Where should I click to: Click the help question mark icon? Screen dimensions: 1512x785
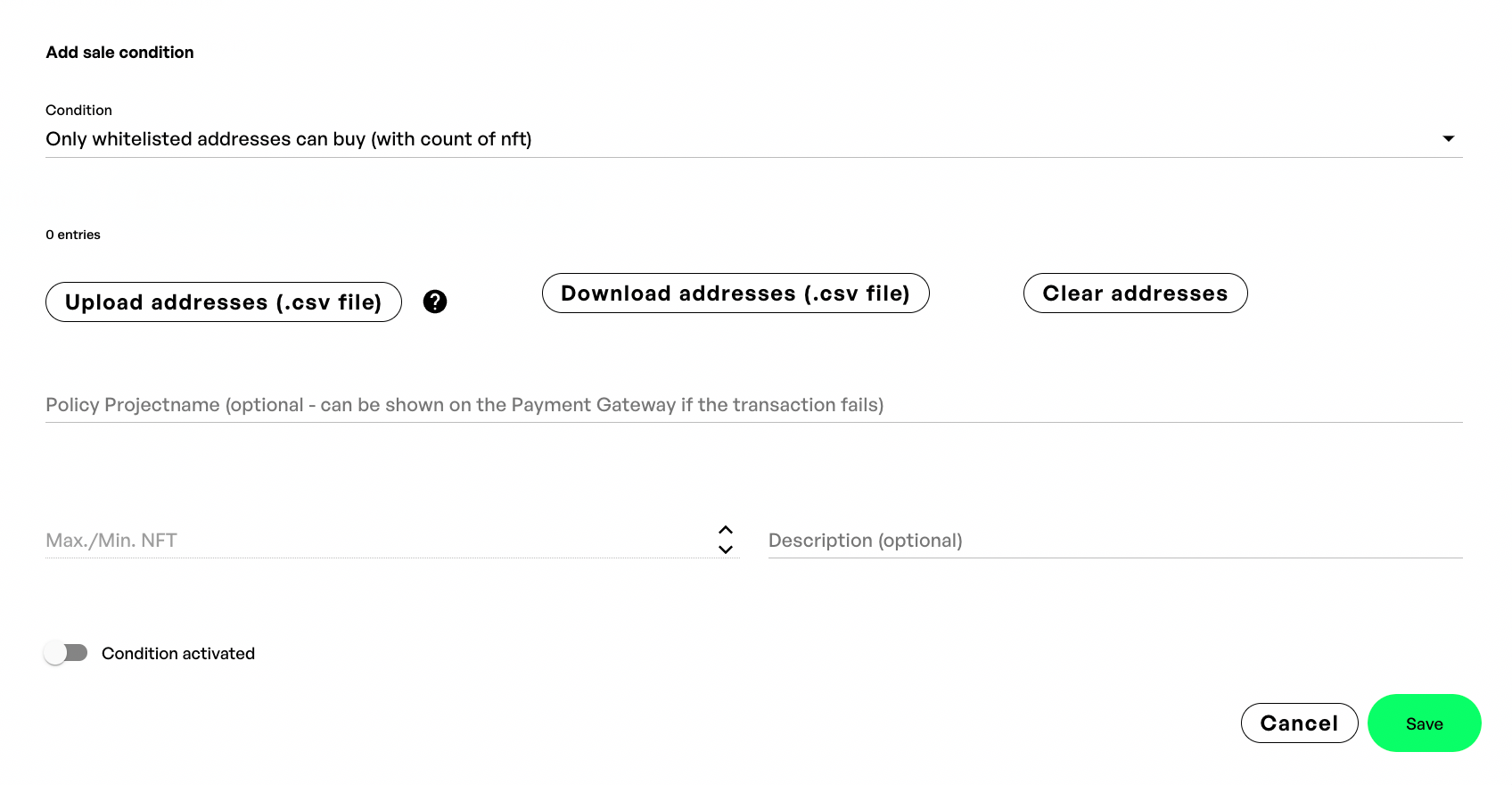click(435, 302)
